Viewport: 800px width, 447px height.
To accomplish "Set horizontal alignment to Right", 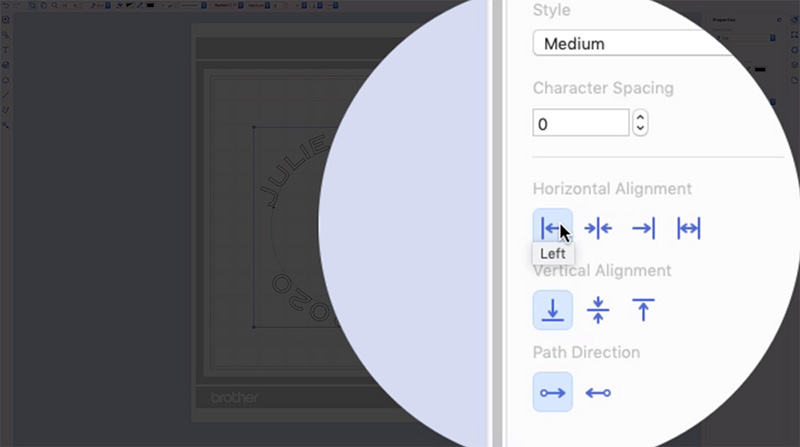I will [x=643, y=228].
